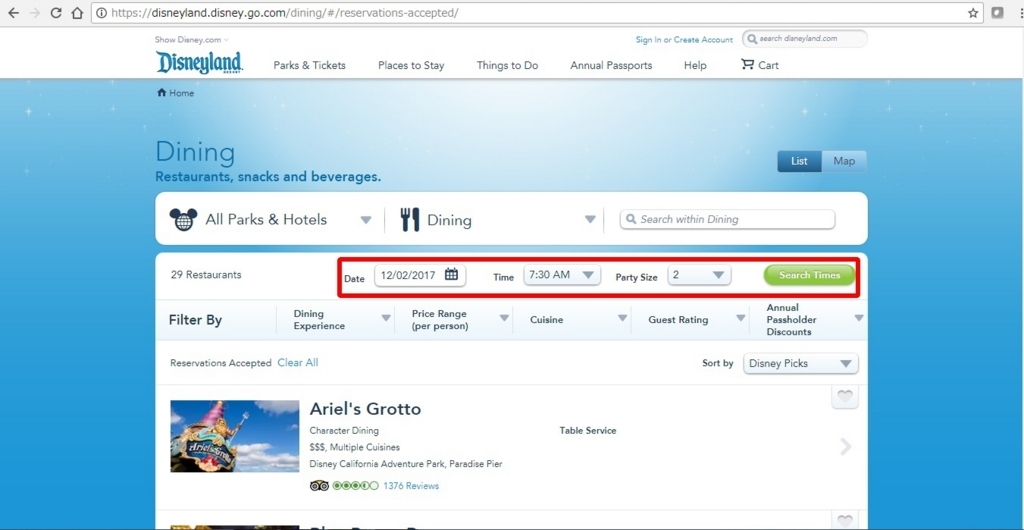1024x530 pixels.
Task: Click the Reservations Accepted filter text
Action: coord(221,363)
